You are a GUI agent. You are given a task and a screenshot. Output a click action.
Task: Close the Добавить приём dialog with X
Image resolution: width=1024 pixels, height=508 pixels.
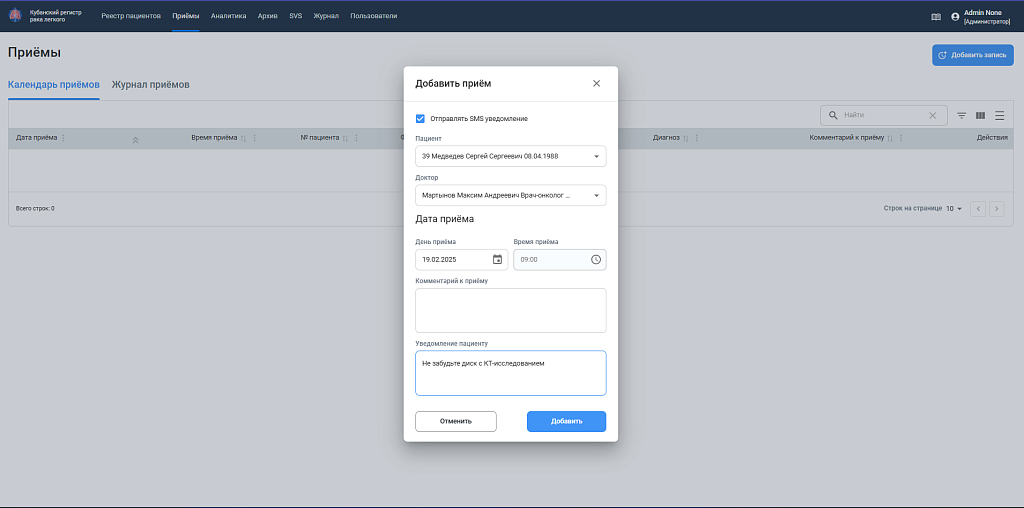[x=596, y=83]
